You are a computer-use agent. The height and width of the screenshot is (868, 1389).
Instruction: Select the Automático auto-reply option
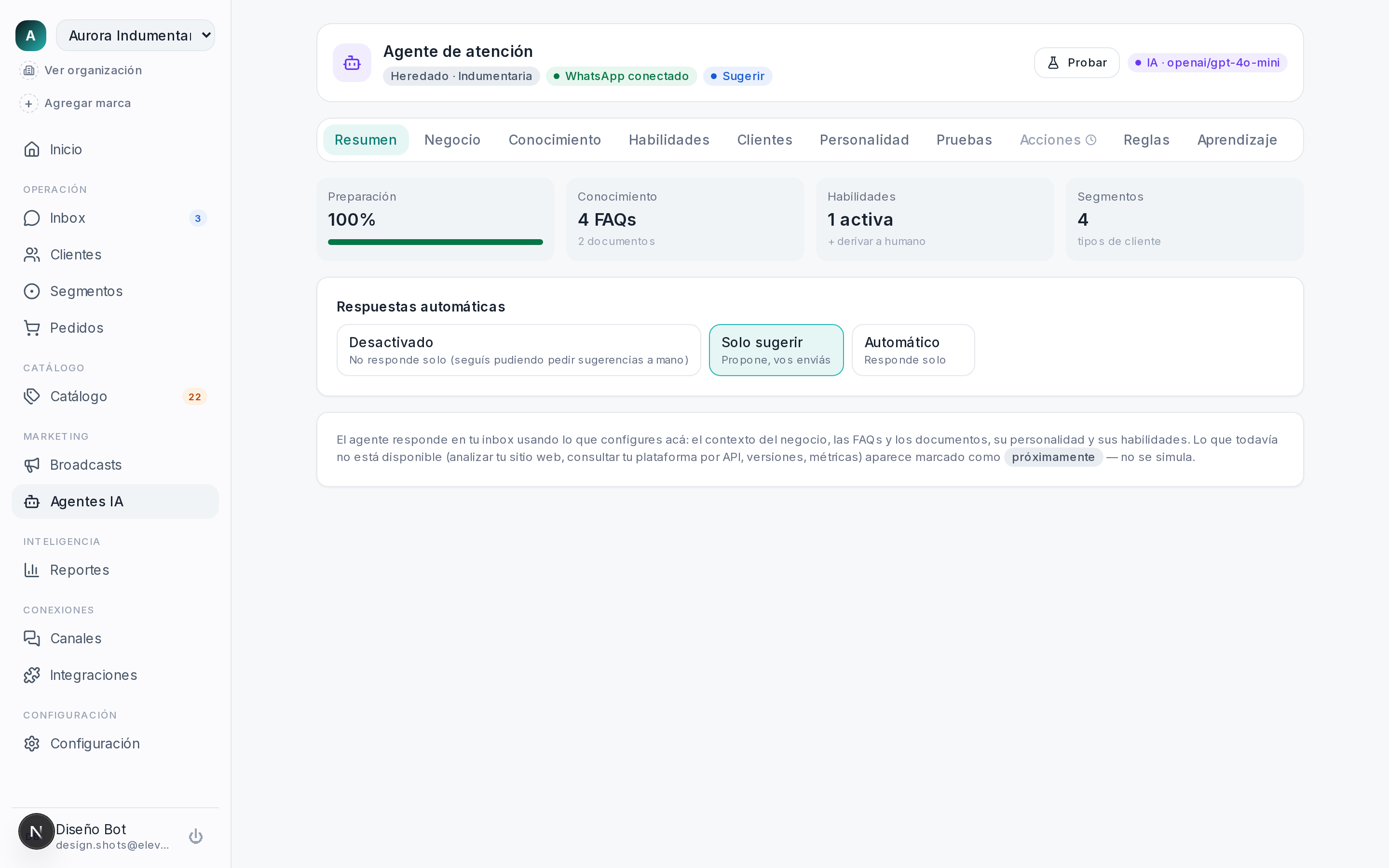(x=913, y=350)
